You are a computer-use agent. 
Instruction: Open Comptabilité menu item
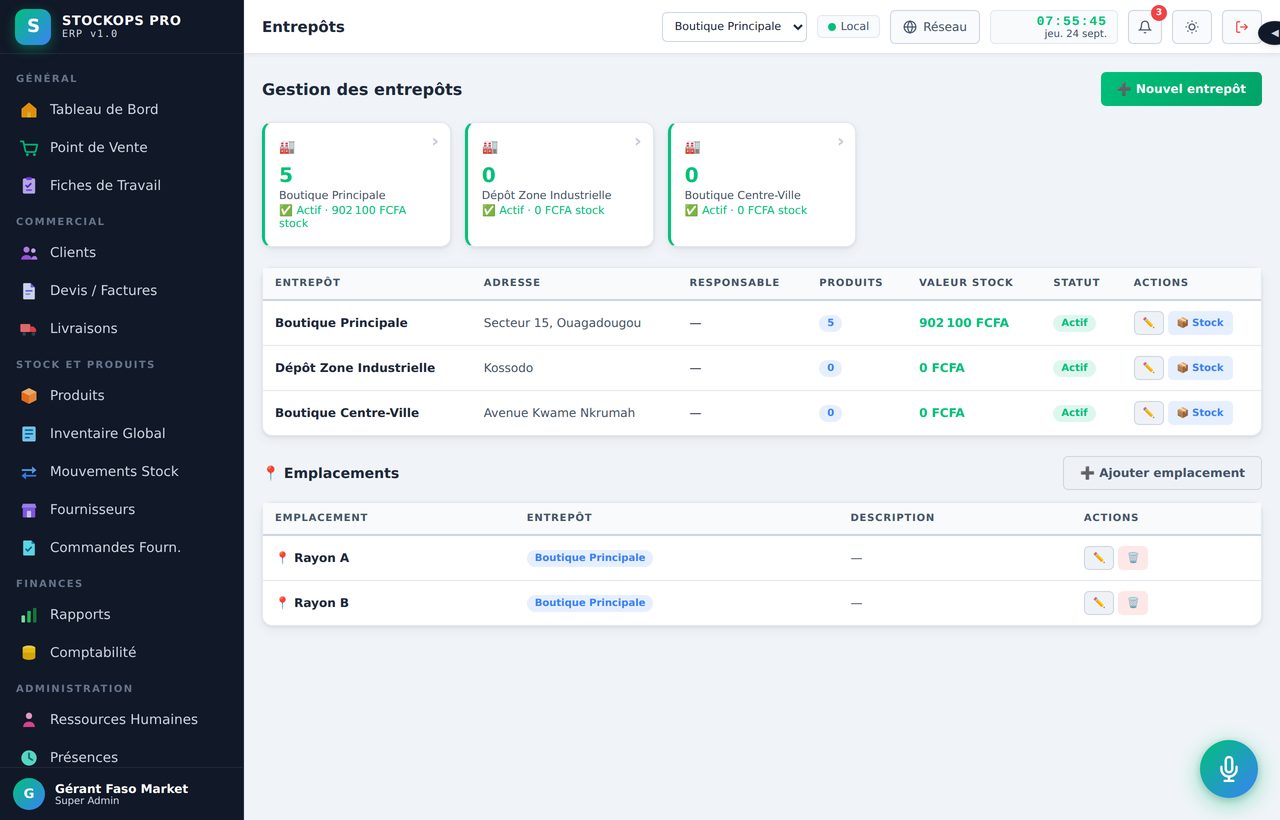pos(122,653)
